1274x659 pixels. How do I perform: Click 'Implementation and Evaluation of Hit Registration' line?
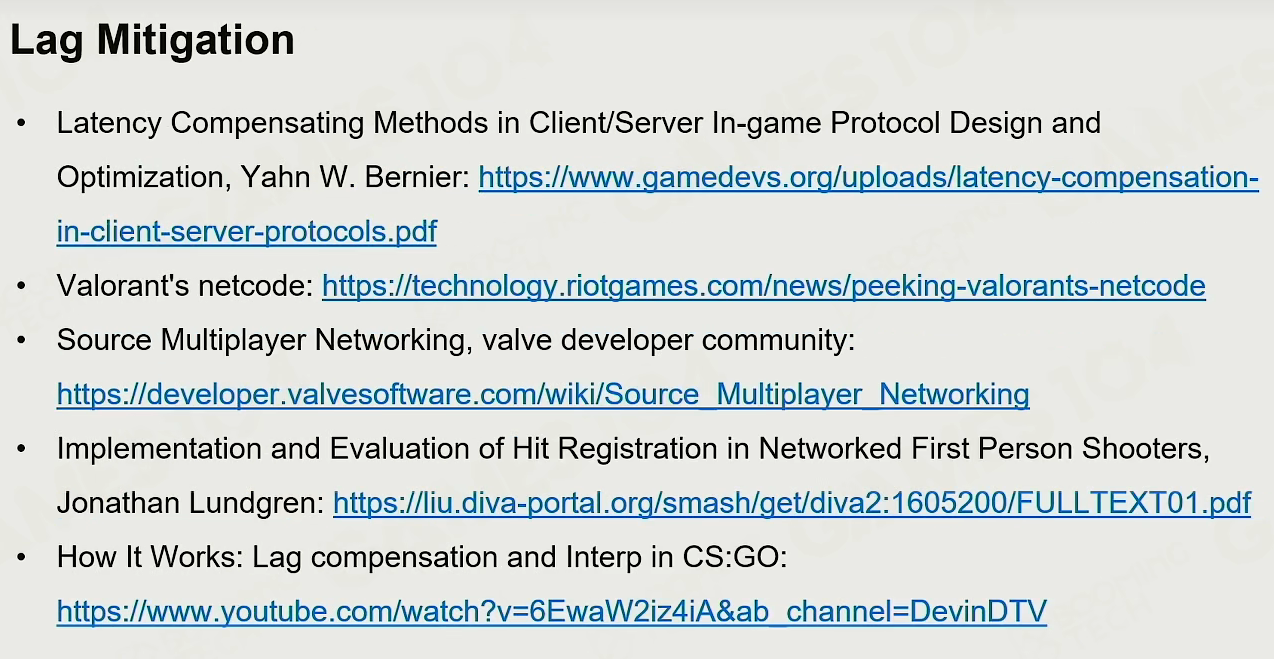pyautogui.click(x=633, y=448)
